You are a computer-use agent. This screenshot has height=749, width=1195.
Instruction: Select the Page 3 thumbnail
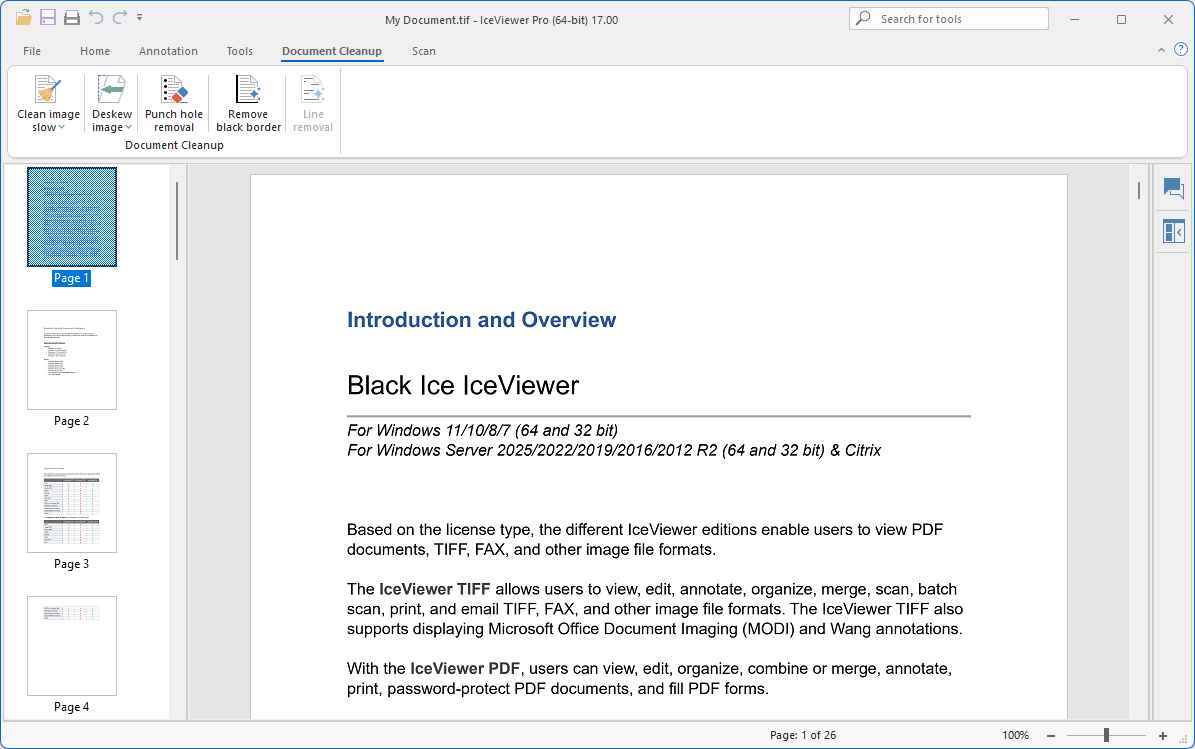coord(72,503)
